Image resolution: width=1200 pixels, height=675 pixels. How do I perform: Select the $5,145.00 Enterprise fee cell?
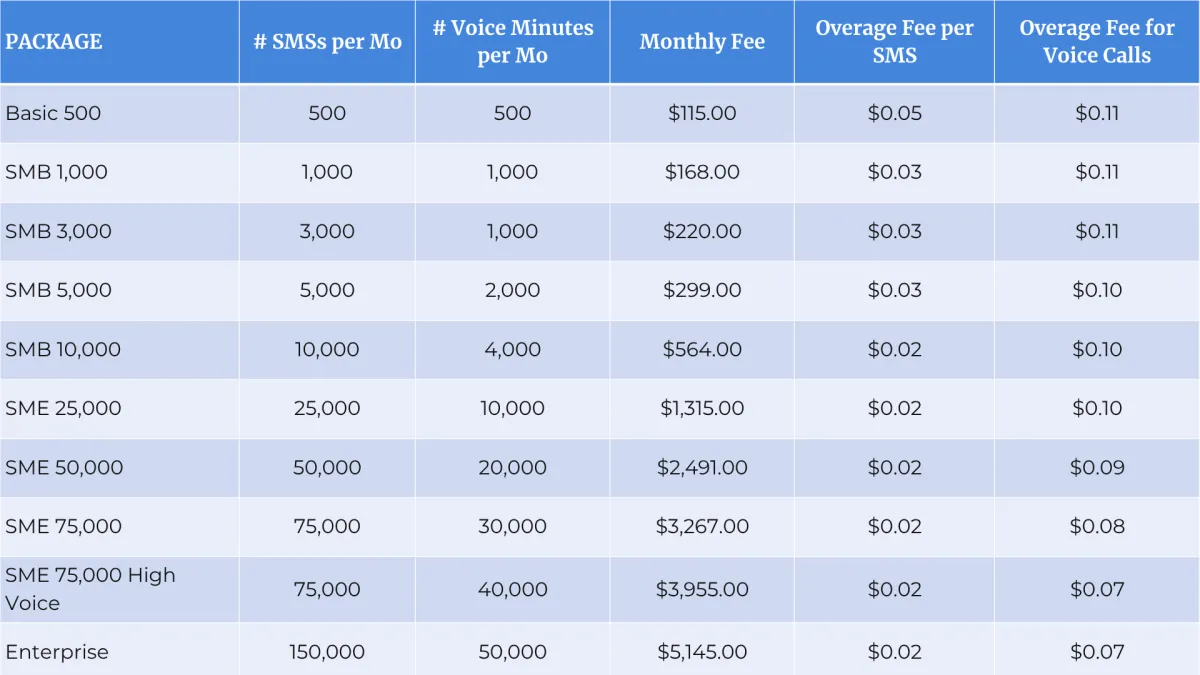702,652
